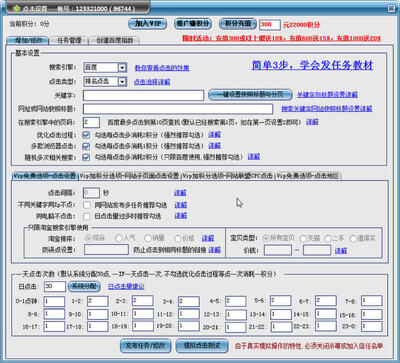Screen dimensions: 400x363
Task: Click the 模拟点击测试 button
Action: (202, 346)
